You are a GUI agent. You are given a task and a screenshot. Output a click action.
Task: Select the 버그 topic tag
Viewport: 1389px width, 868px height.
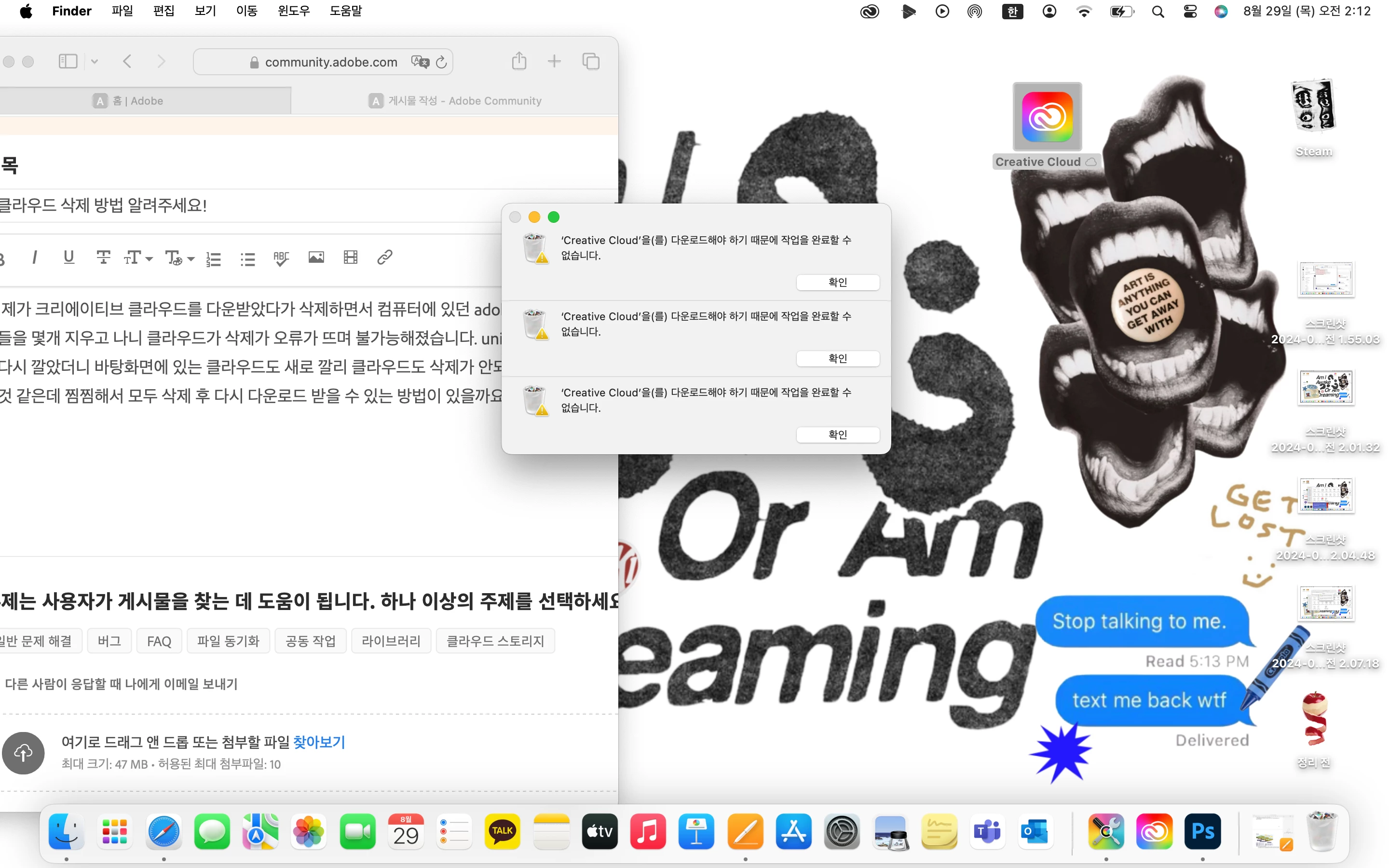click(109, 641)
